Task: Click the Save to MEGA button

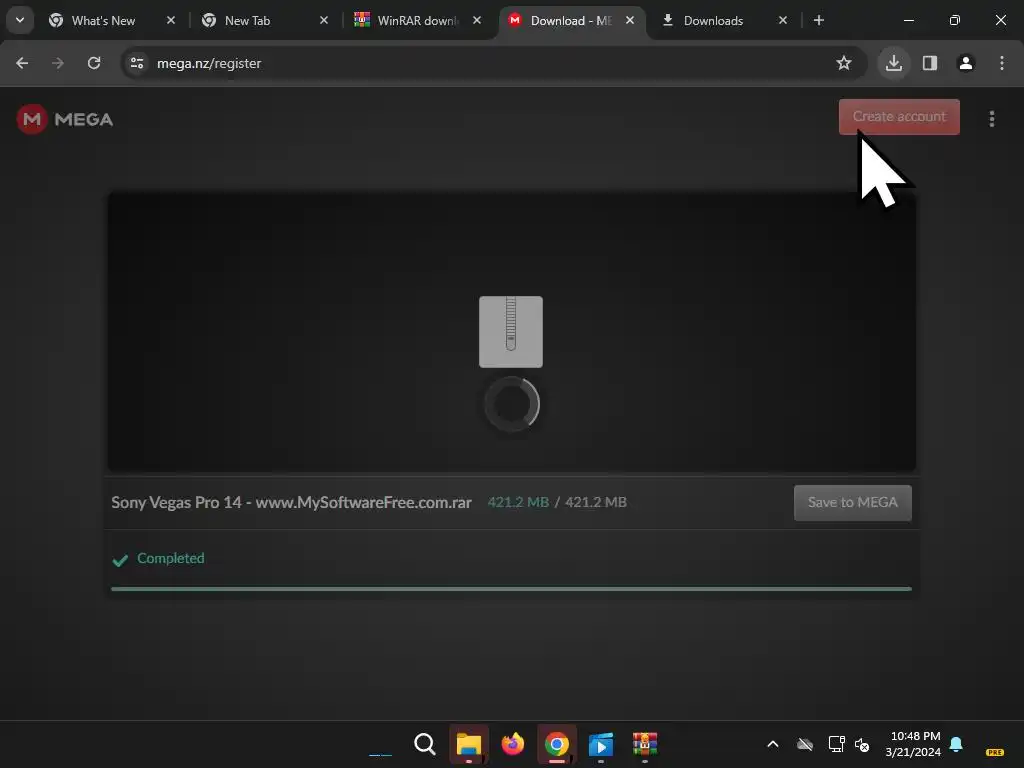Action: (853, 503)
